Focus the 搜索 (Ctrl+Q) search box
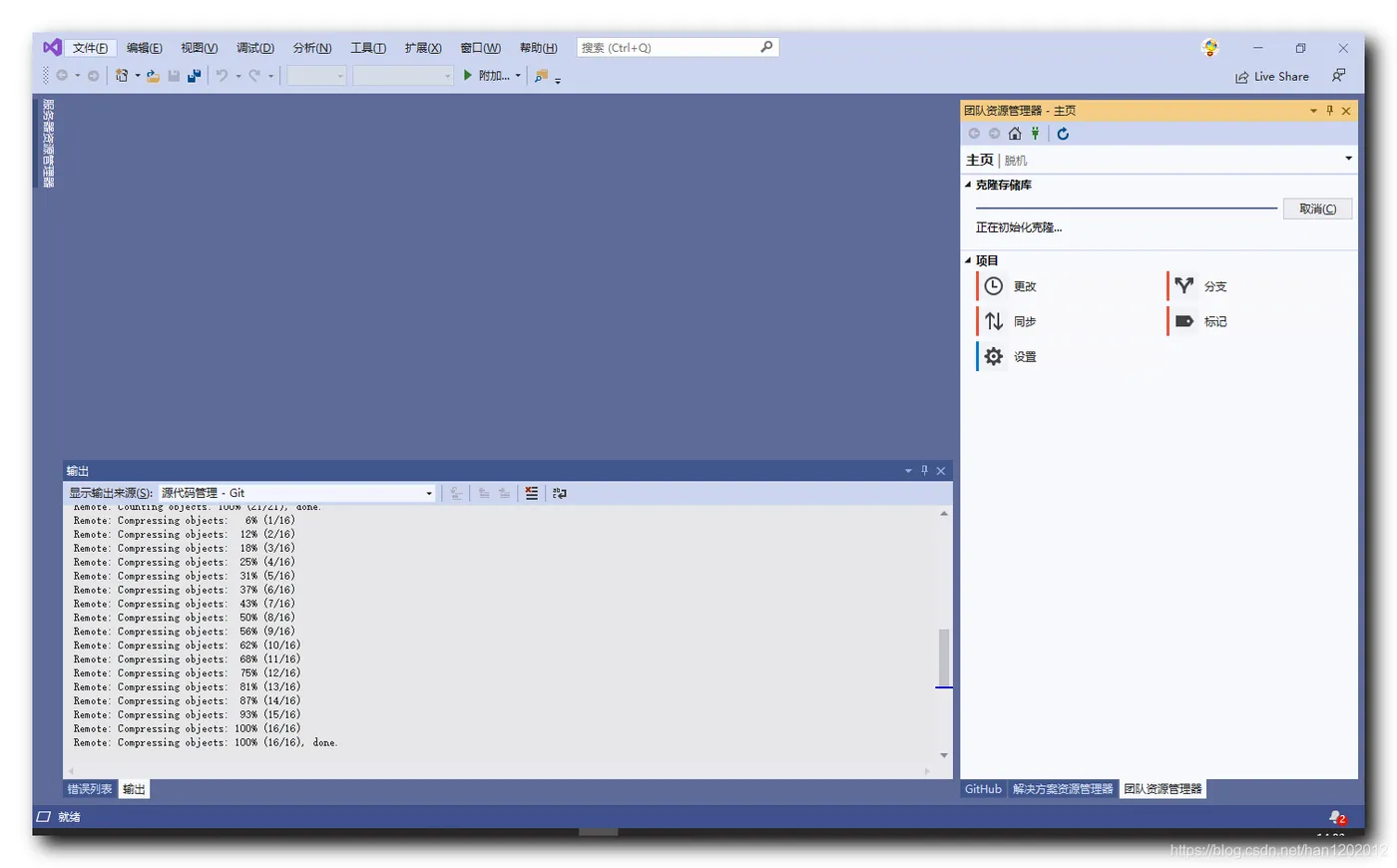This screenshot has height=868, width=1397. click(x=678, y=47)
